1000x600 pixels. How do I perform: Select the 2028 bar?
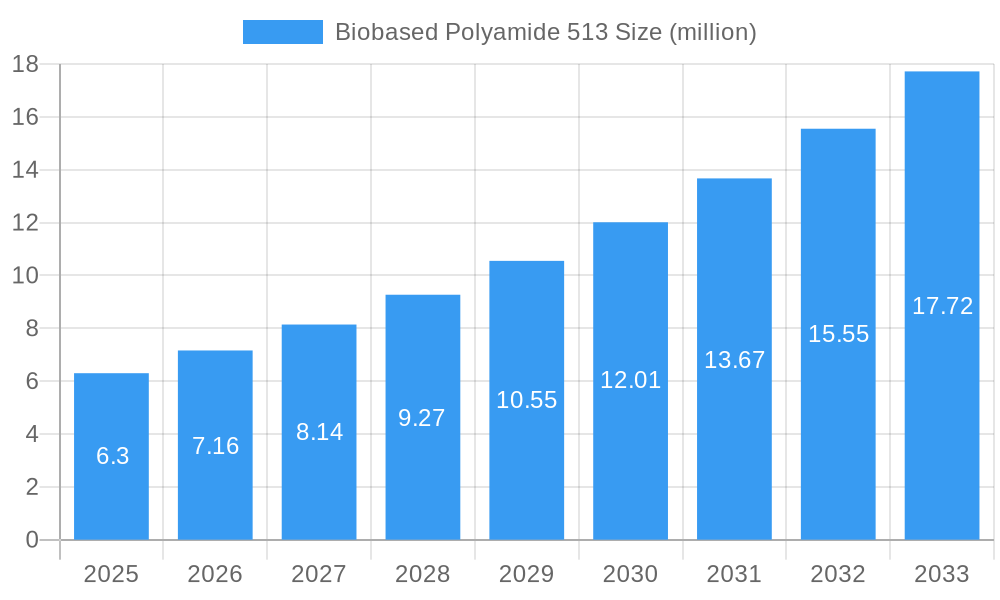point(423,415)
